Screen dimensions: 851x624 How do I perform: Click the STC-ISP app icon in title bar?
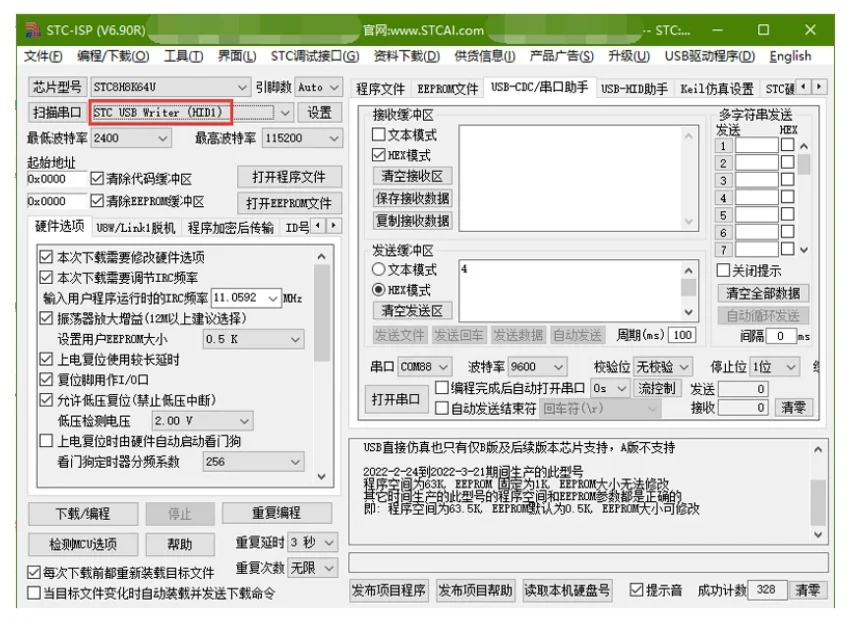[33, 30]
